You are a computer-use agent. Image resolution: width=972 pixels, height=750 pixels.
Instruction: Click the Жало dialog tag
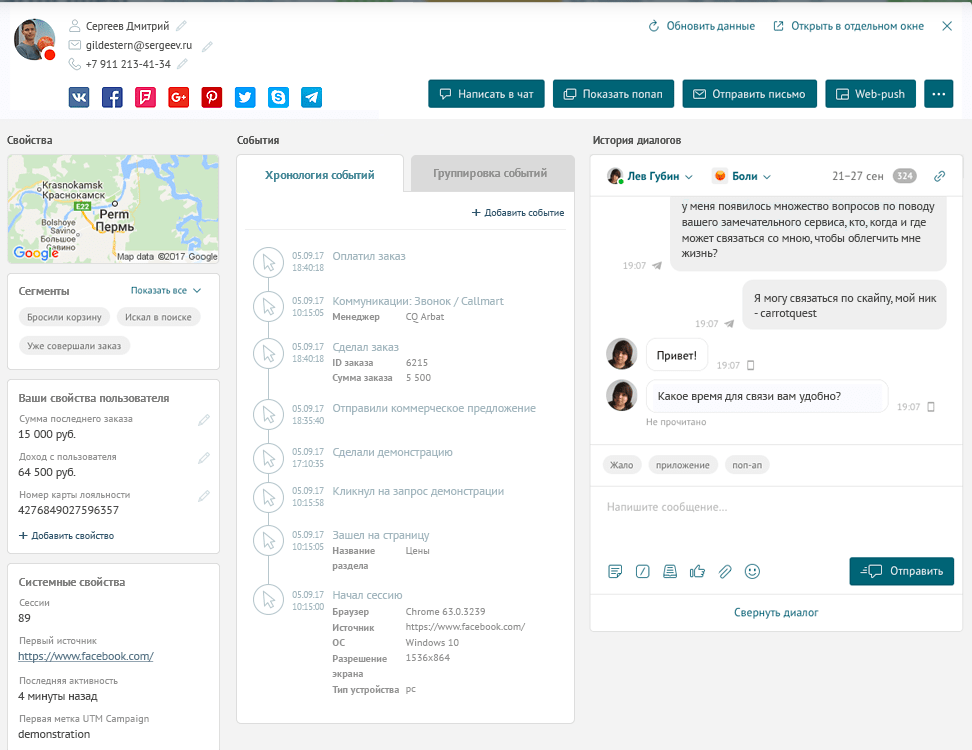pyautogui.click(x=621, y=465)
